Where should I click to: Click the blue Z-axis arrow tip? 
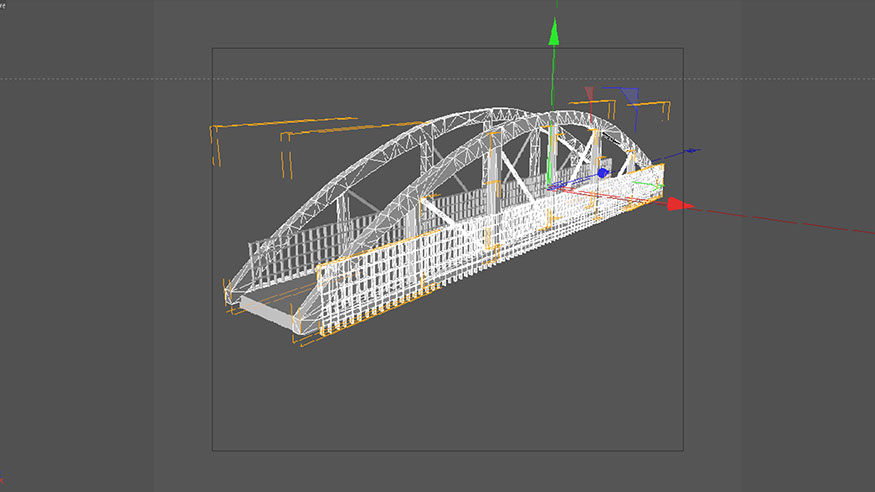[x=692, y=152]
